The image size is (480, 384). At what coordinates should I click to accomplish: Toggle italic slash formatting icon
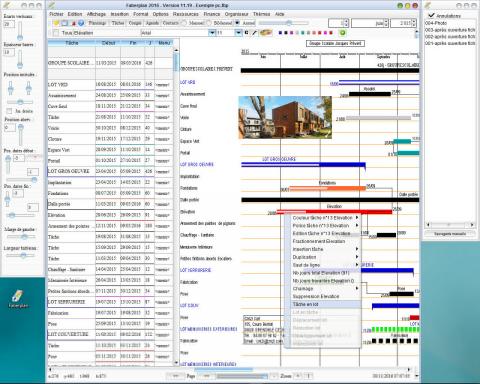point(254,33)
